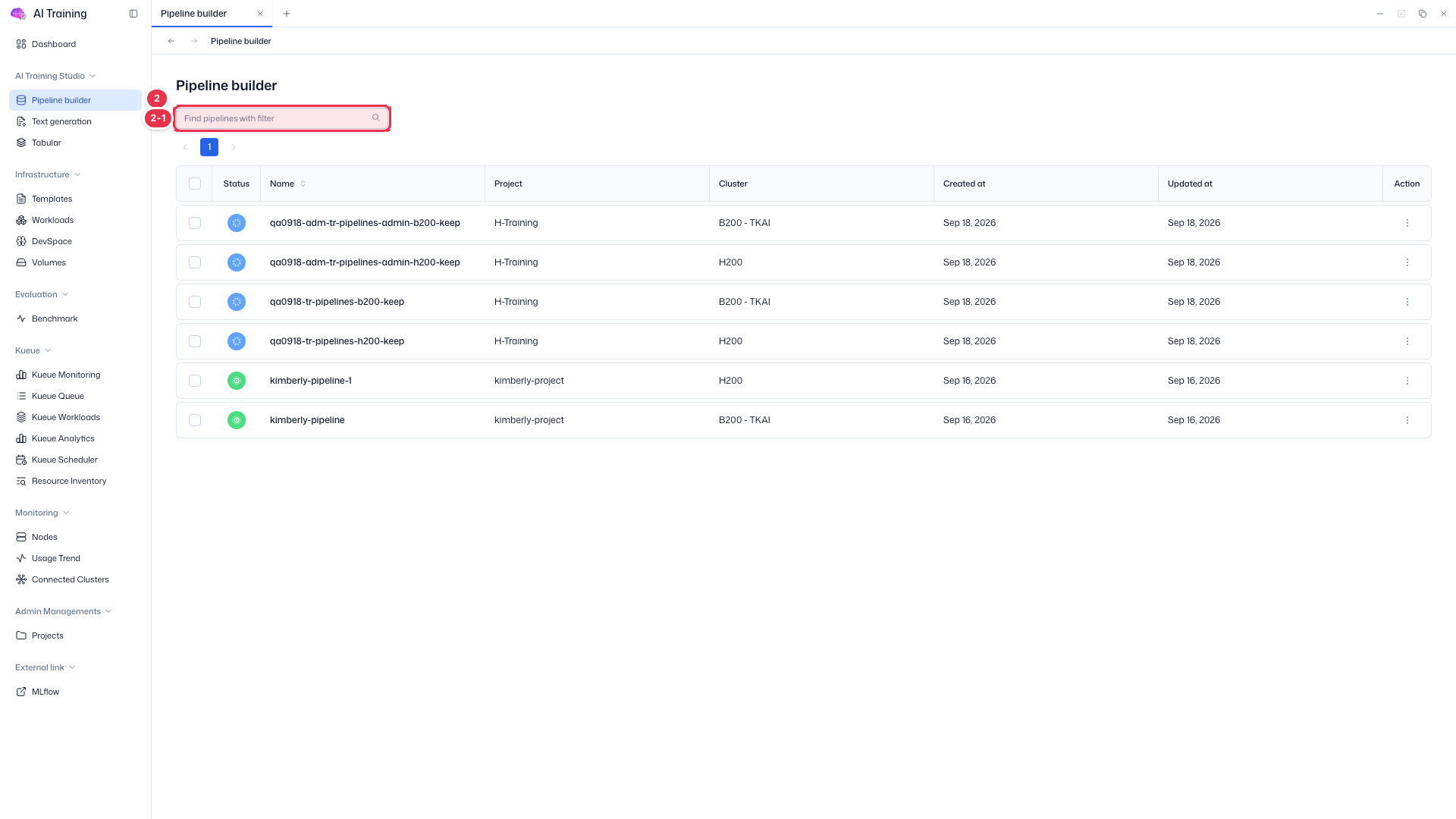Open the kimberly-pipeline name link
Screen dimensions: 1456x819
point(307,420)
